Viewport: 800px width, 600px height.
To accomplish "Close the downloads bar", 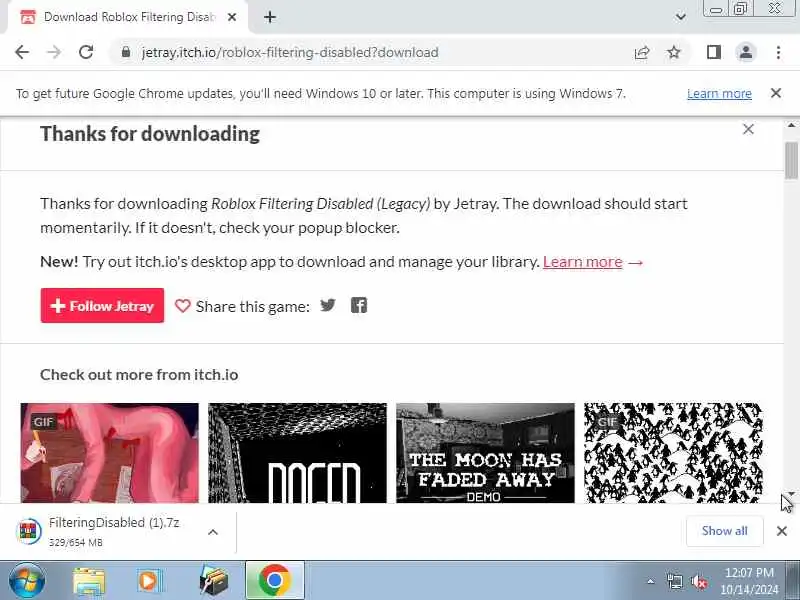I will pyautogui.click(x=781, y=531).
